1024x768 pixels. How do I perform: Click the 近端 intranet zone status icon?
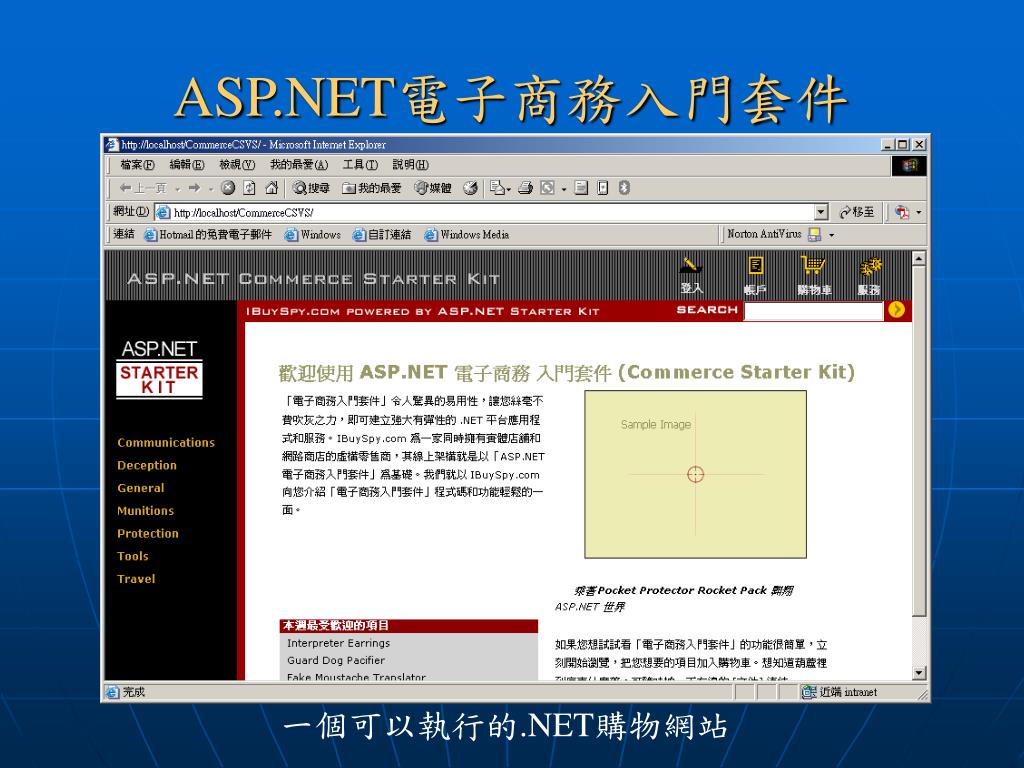[809, 692]
